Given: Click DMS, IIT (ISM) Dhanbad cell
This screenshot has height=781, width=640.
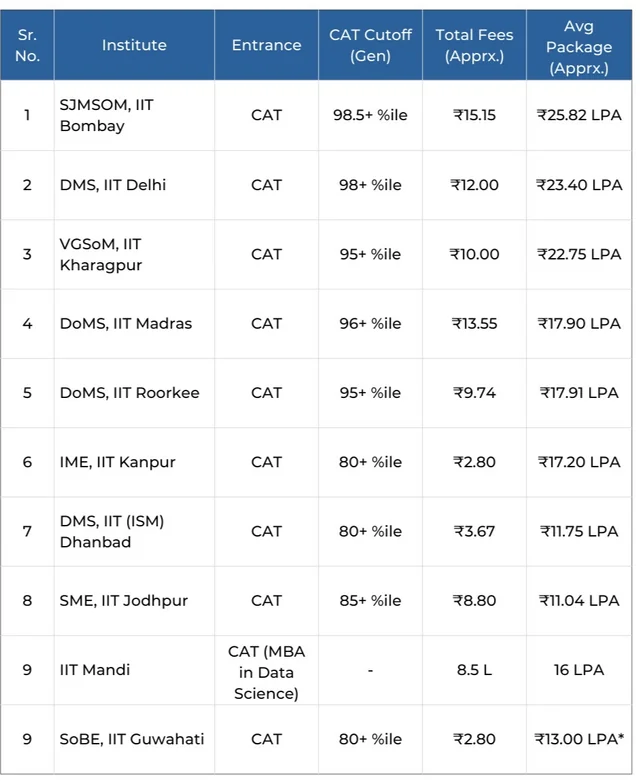Looking at the screenshot, I should [x=112, y=531].
